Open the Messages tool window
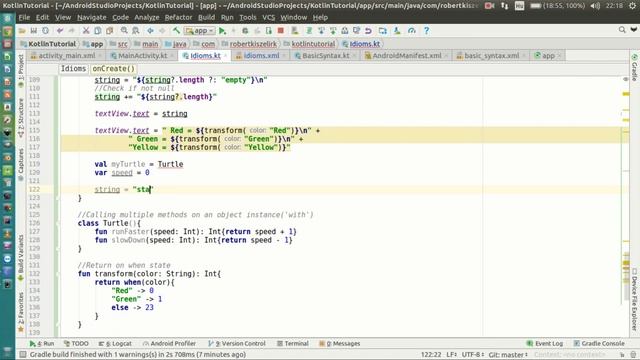The height and width of the screenshot is (360, 640). tap(340, 344)
